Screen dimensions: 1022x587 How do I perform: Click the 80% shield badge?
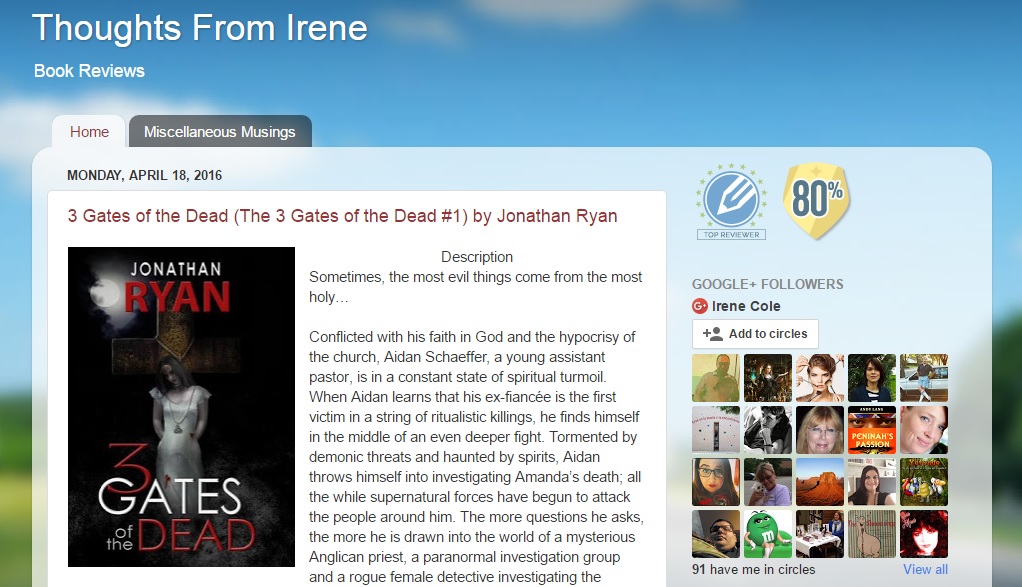pos(817,200)
